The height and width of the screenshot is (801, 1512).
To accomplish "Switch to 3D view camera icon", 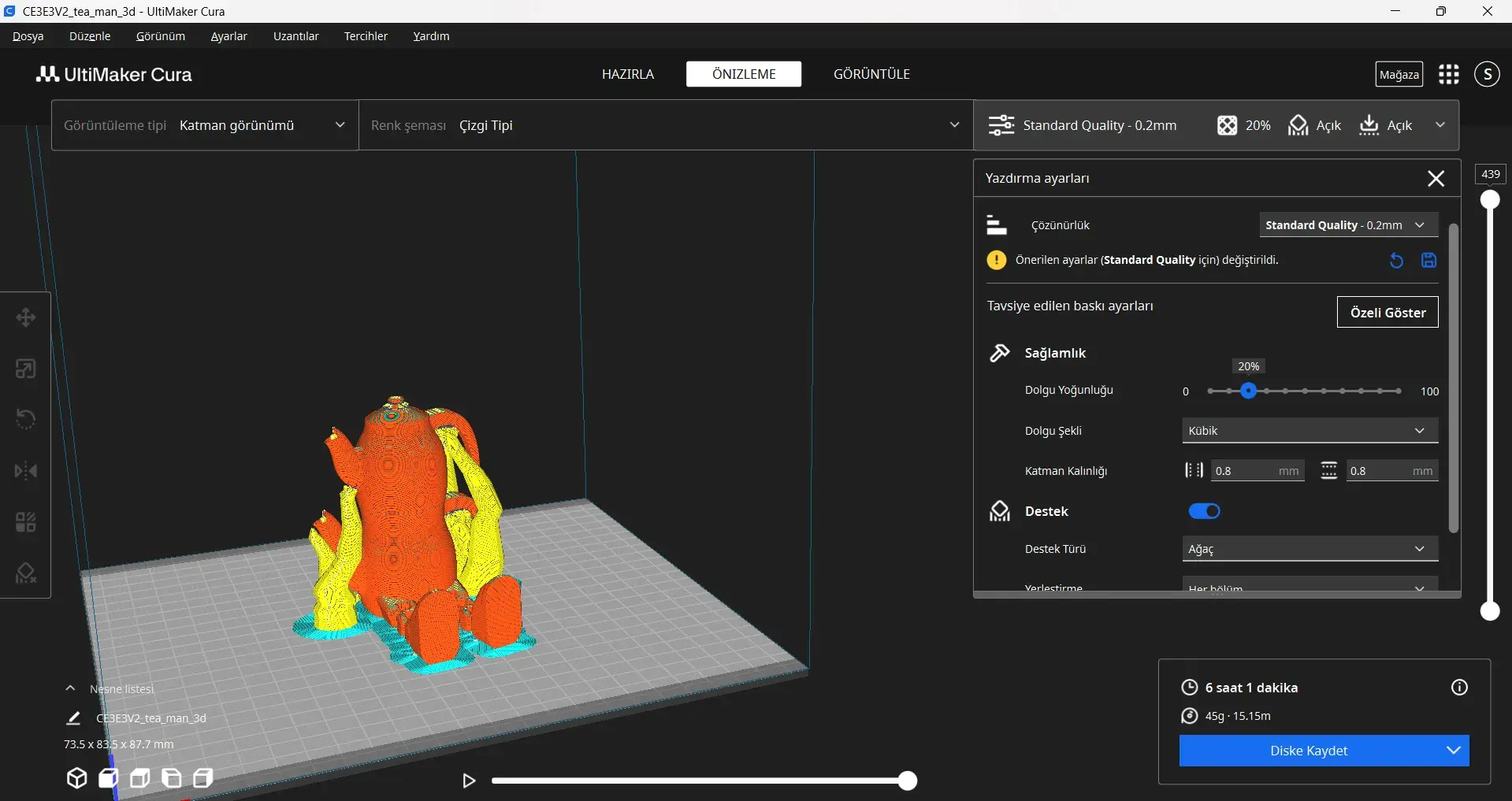I will [76, 778].
